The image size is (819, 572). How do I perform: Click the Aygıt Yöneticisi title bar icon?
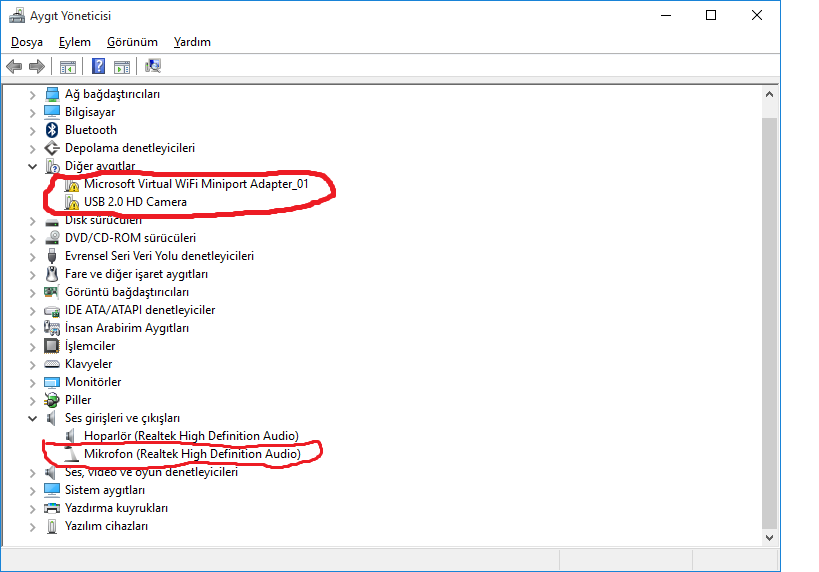click(x=17, y=16)
